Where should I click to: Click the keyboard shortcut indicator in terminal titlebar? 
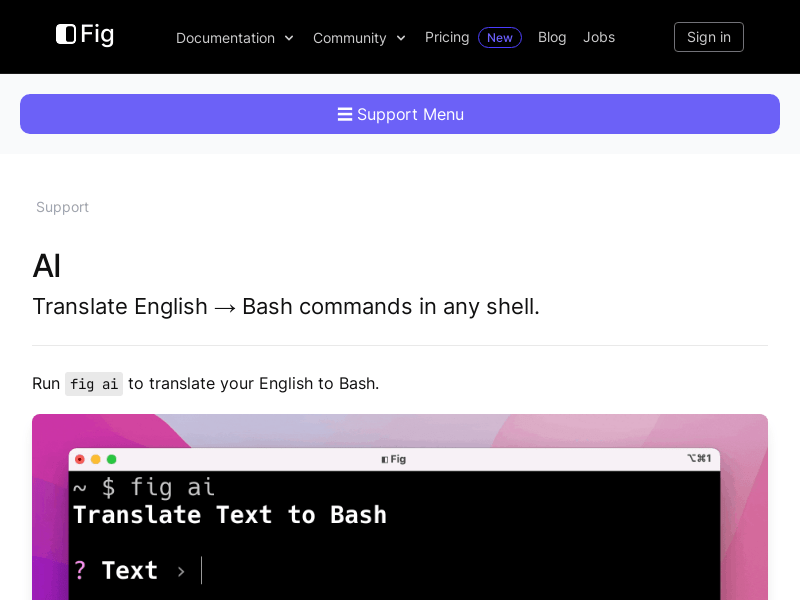[699, 458]
